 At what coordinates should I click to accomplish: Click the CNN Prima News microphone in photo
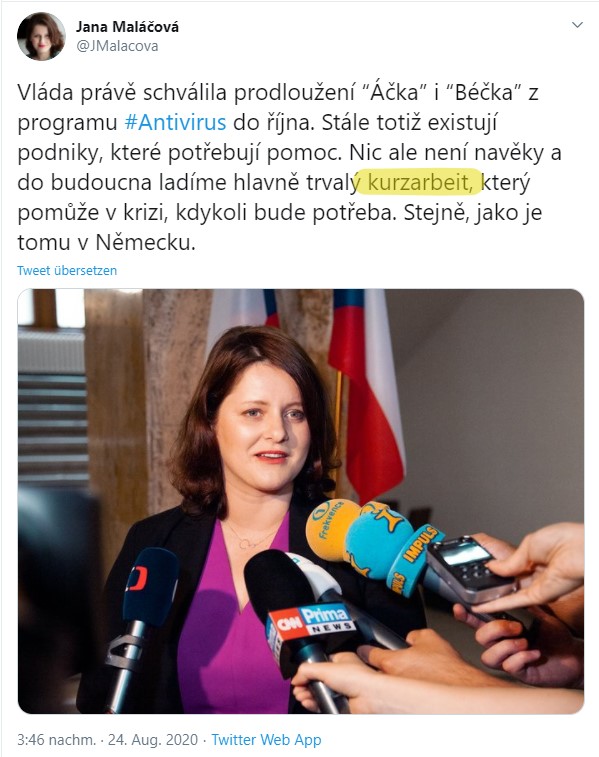[304, 613]
